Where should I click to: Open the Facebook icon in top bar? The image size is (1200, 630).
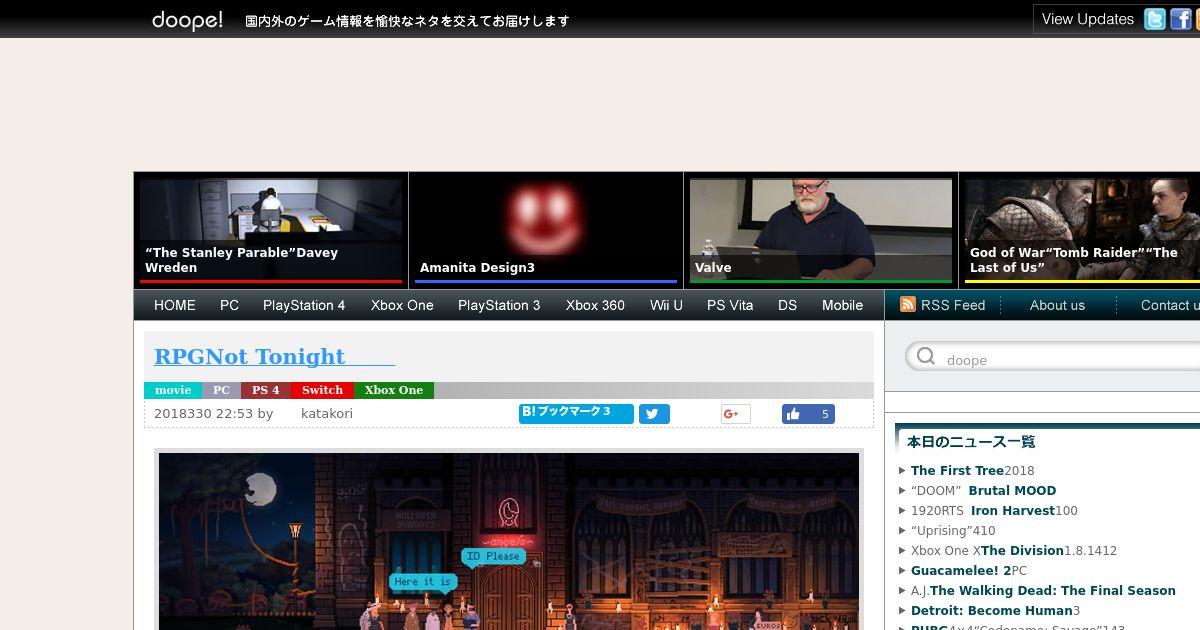pos(1181,19)
